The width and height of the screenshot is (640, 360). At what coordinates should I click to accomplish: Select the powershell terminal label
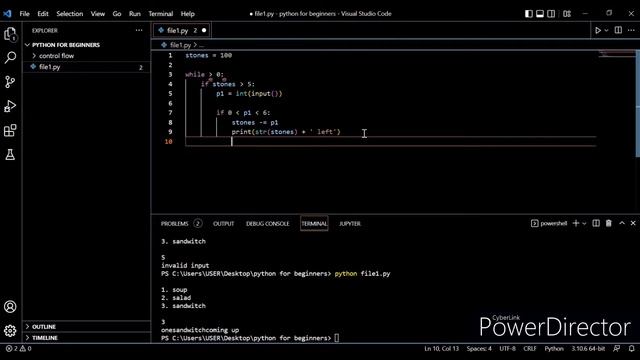tap(549, 223)
